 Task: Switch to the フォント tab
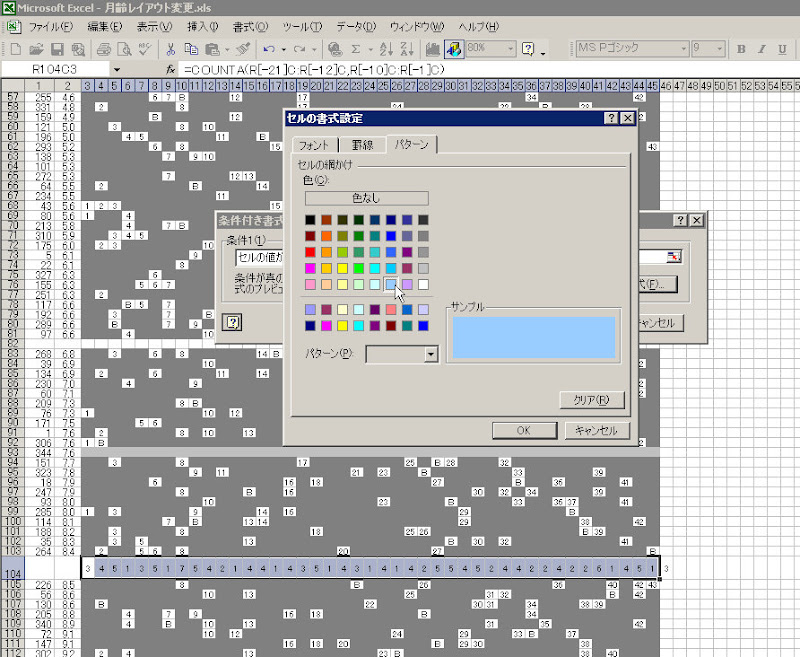pyautogui.click(x=314, y=145)
